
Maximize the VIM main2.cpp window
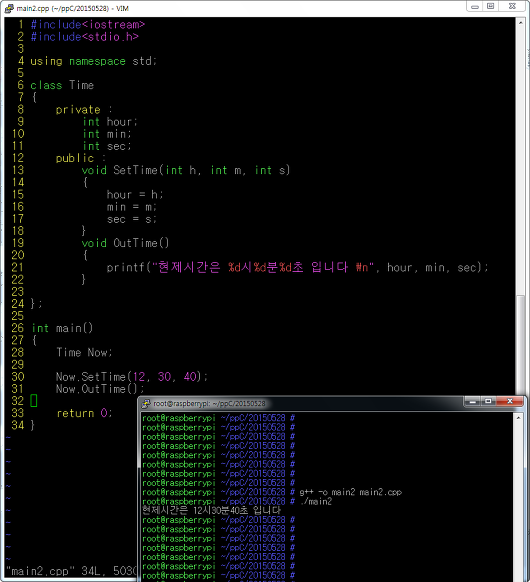click(490, 7)
